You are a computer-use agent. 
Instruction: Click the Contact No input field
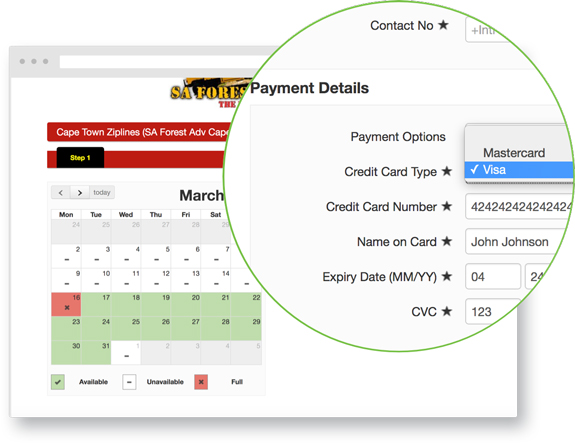click(x=487, y=29)
